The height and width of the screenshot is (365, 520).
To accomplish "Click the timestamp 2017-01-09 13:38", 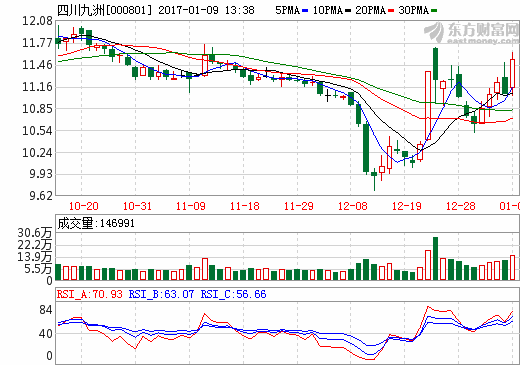I will coord(206,10).
